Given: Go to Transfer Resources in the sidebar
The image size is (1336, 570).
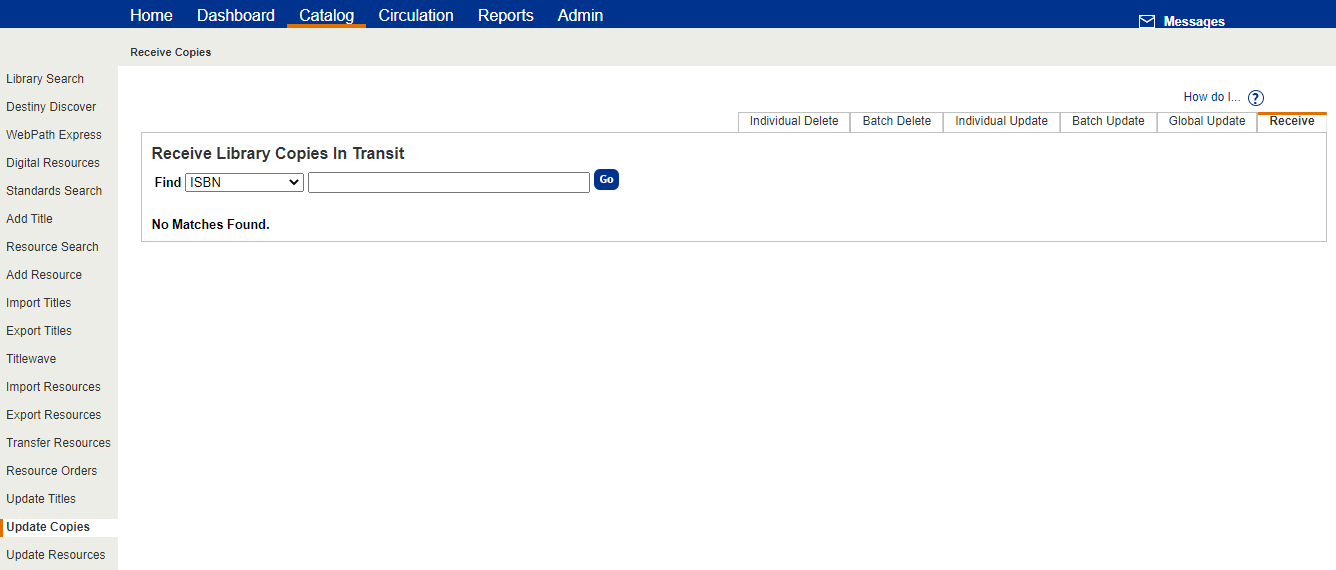Looking at the screenshot, I should [x=58, y=443].
